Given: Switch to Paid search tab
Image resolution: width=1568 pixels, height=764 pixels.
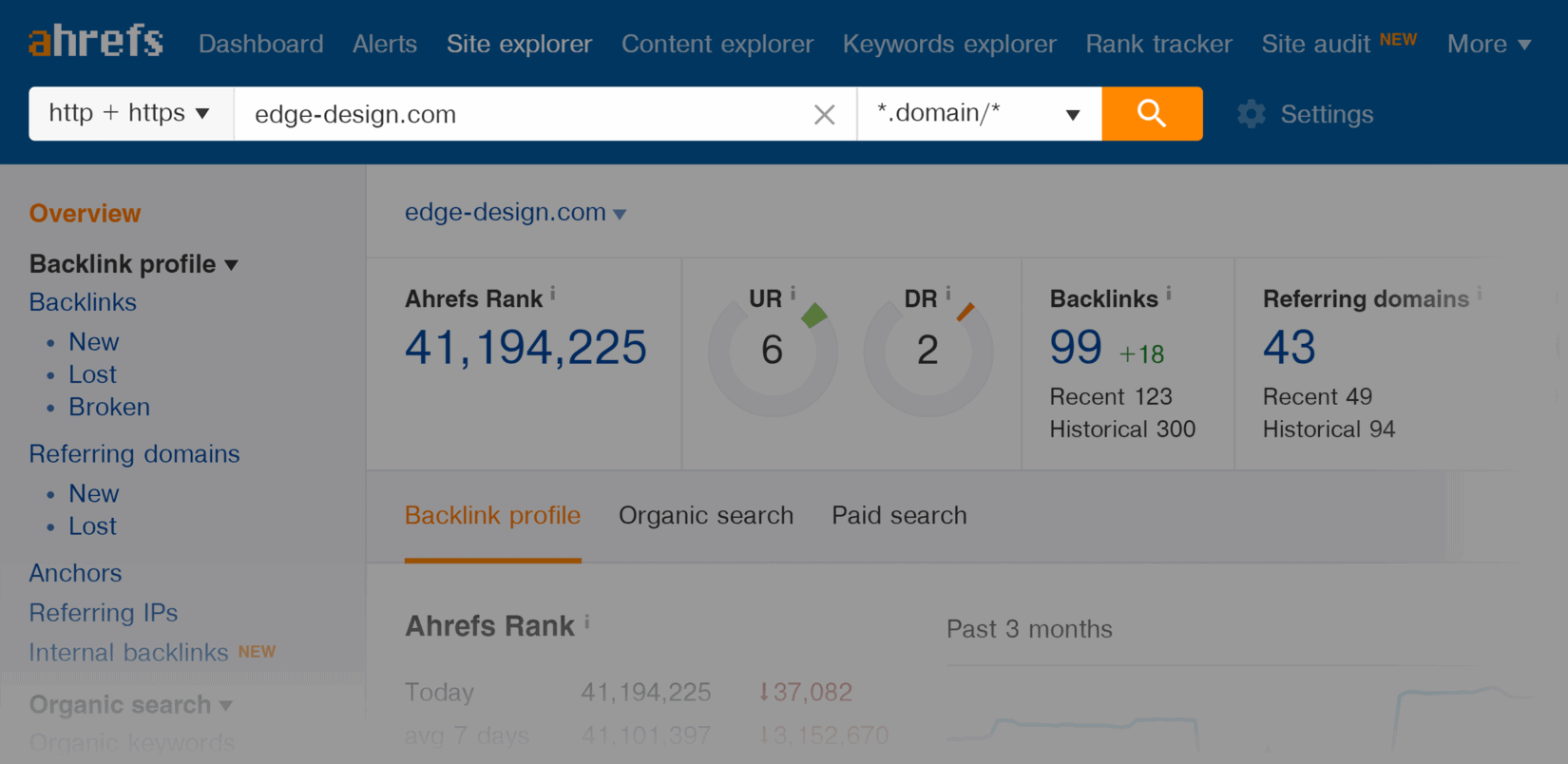Looking at the screenshot, I should pyautogui.click(x=899, y=515).
